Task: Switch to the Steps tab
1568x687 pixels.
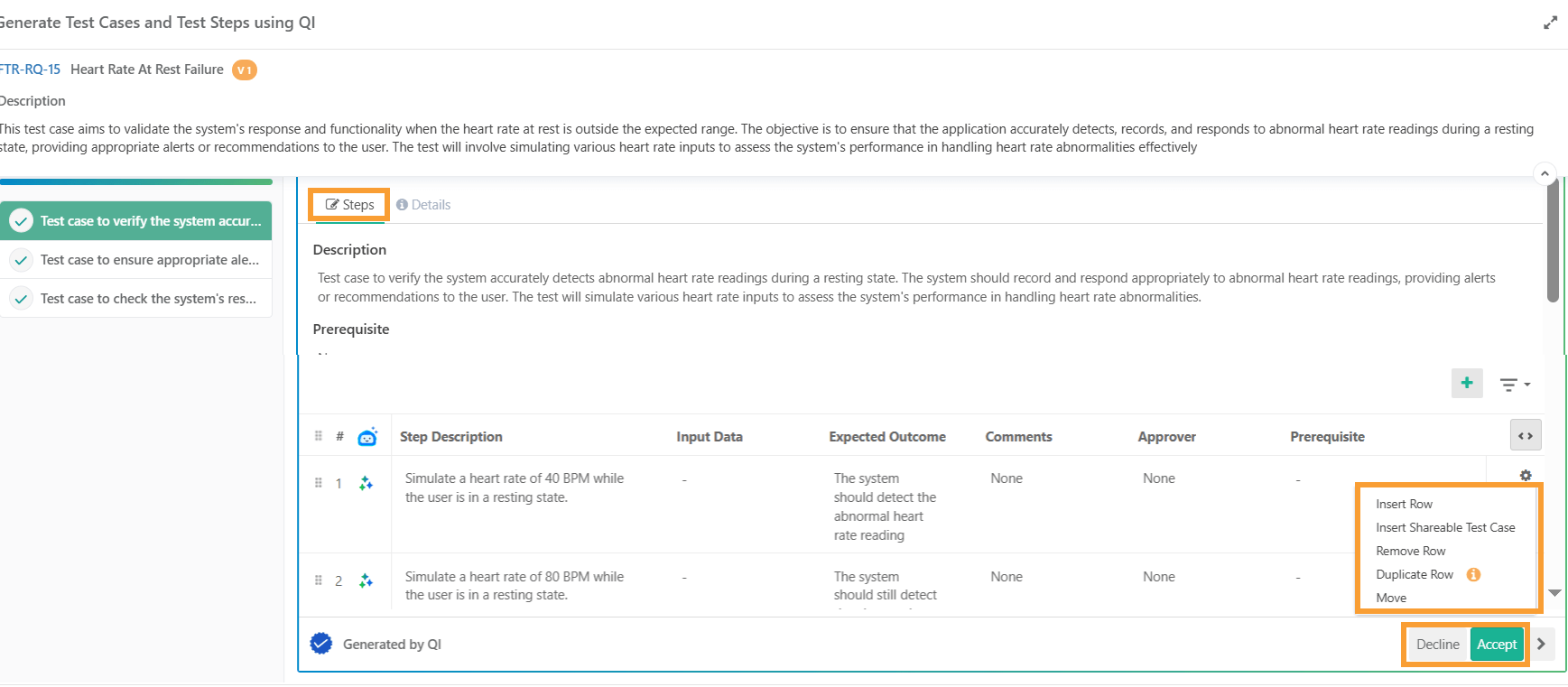Action: [349, 205]
